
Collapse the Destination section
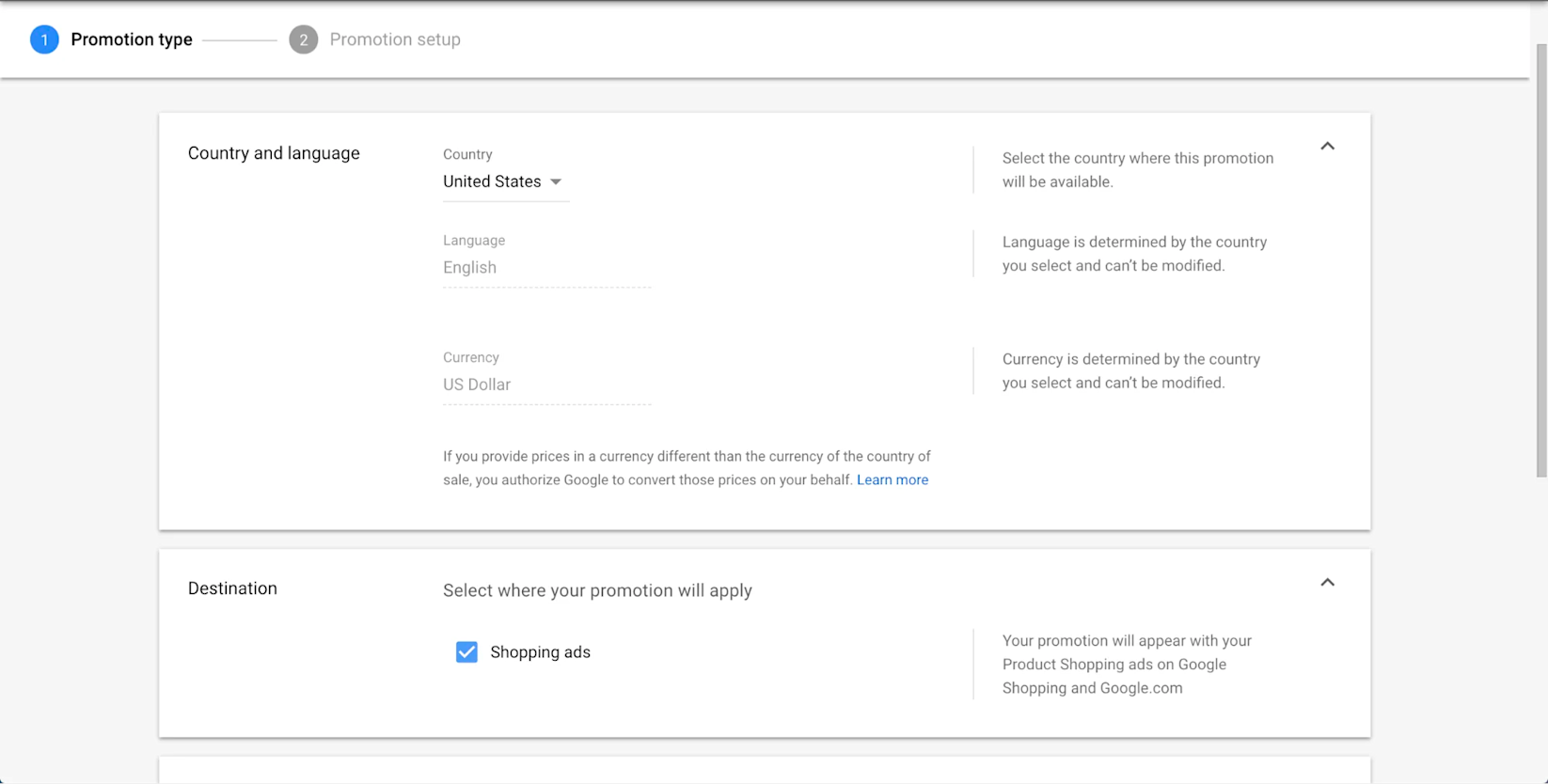point(1327,583)
